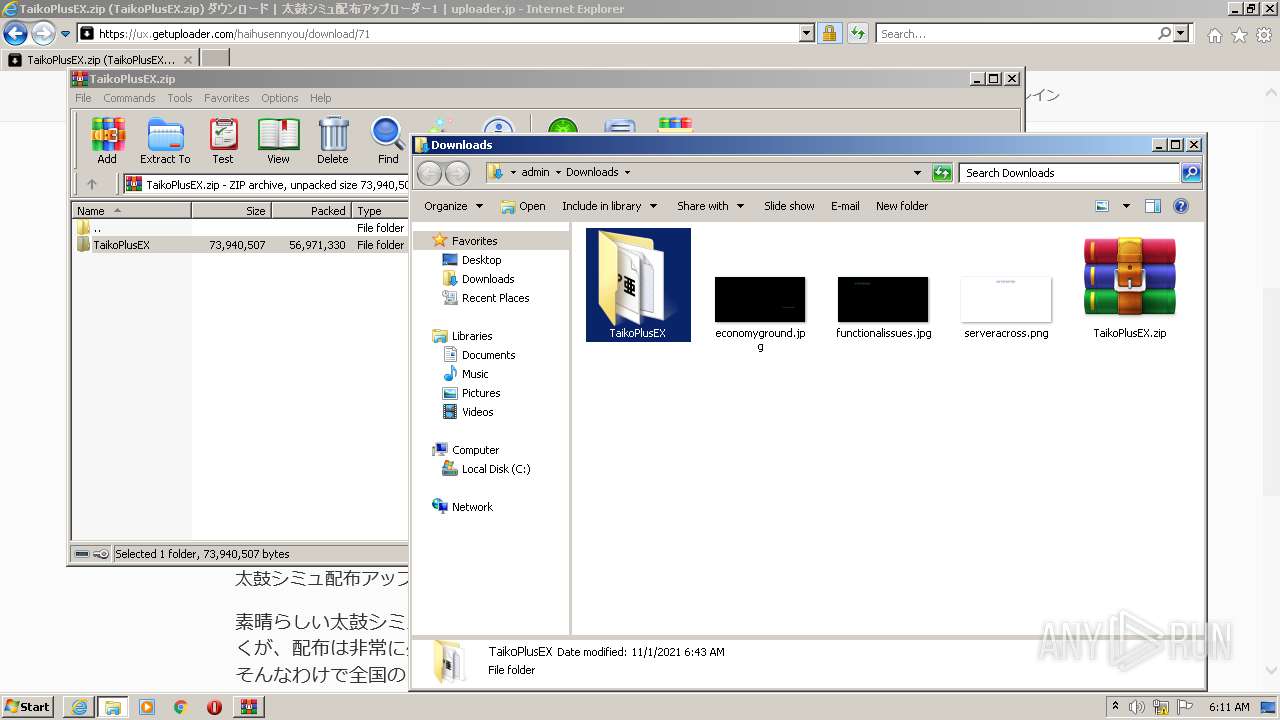
Task: Open Documents library in sidebar
Action: click(488, 355)
